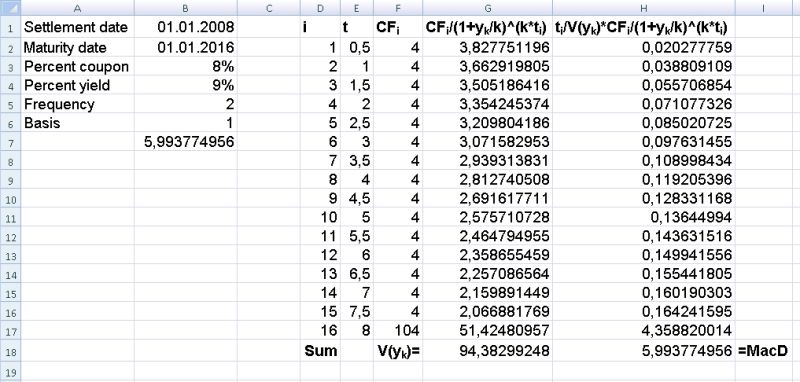
Task: Select row 19 header
Action: (x=11, y=371)
